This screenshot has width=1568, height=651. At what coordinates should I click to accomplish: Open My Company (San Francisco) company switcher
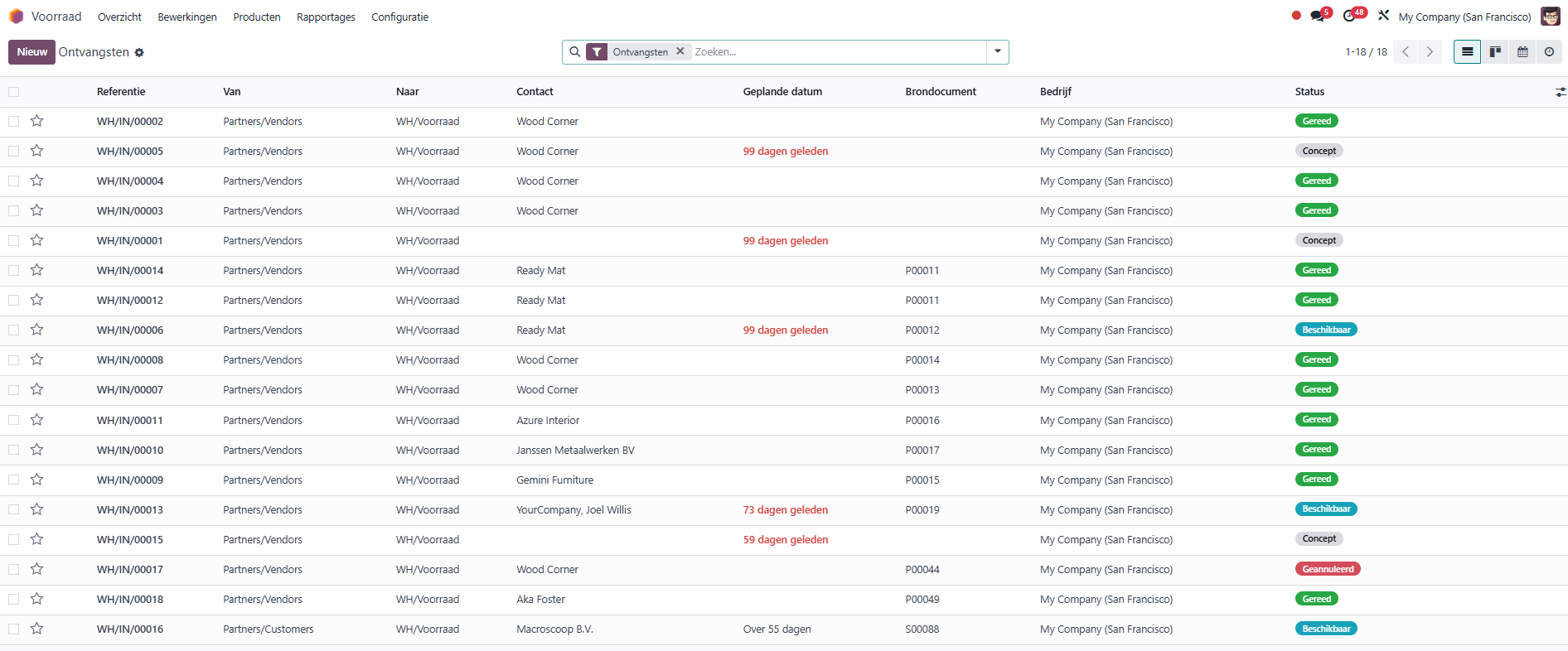click(1464, 17)
